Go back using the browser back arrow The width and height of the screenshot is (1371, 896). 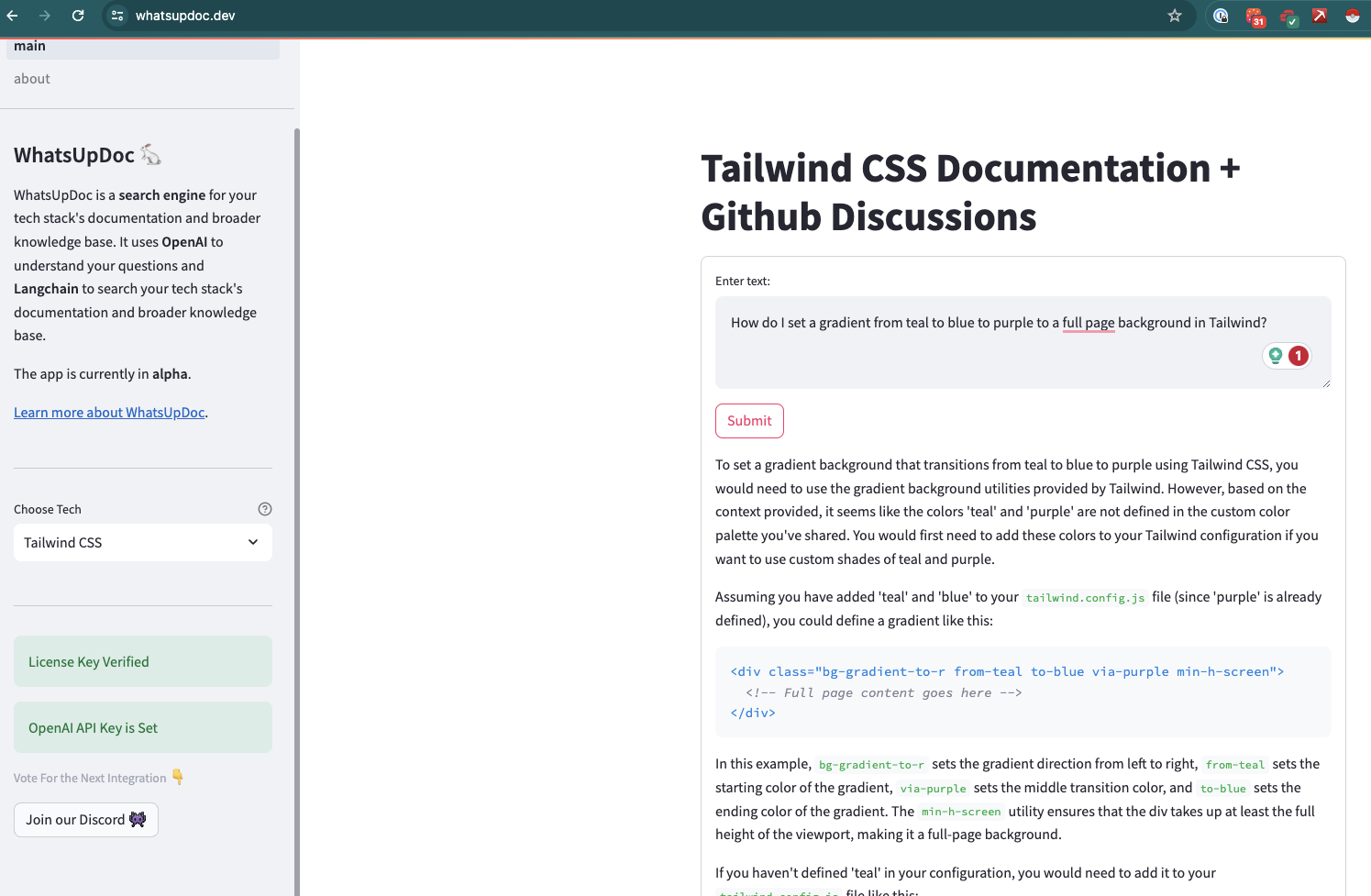point(12,16)
